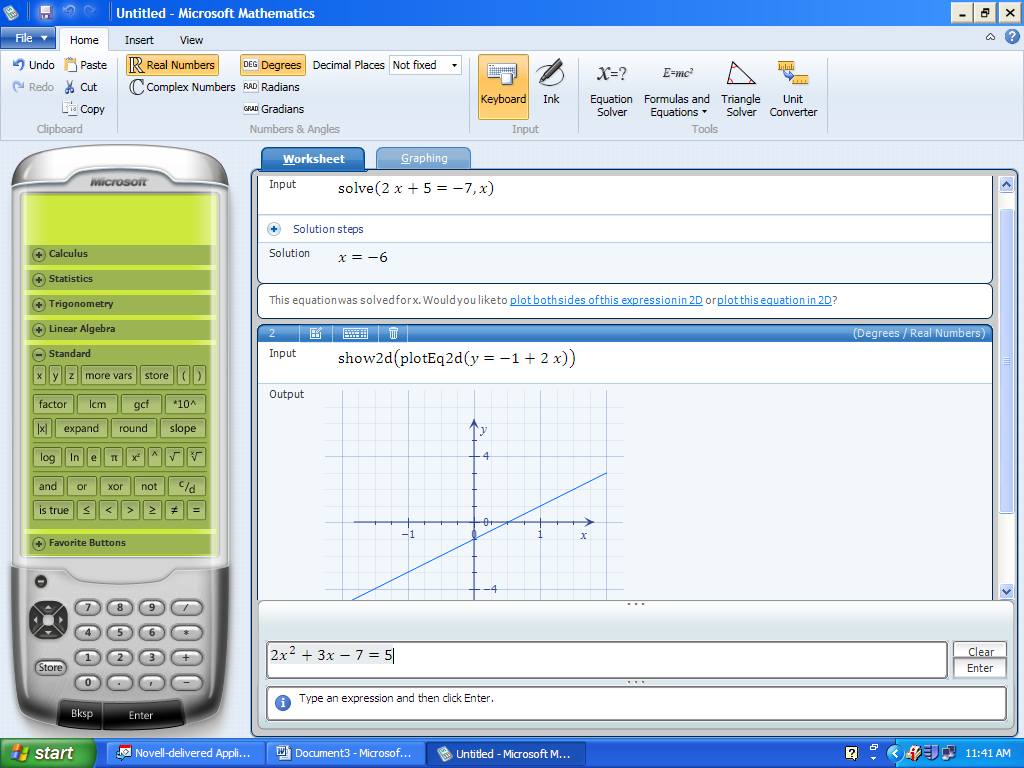Collapse the Standard button group
The height and width of the screenshot is (768, 1024).
(39, 354)
